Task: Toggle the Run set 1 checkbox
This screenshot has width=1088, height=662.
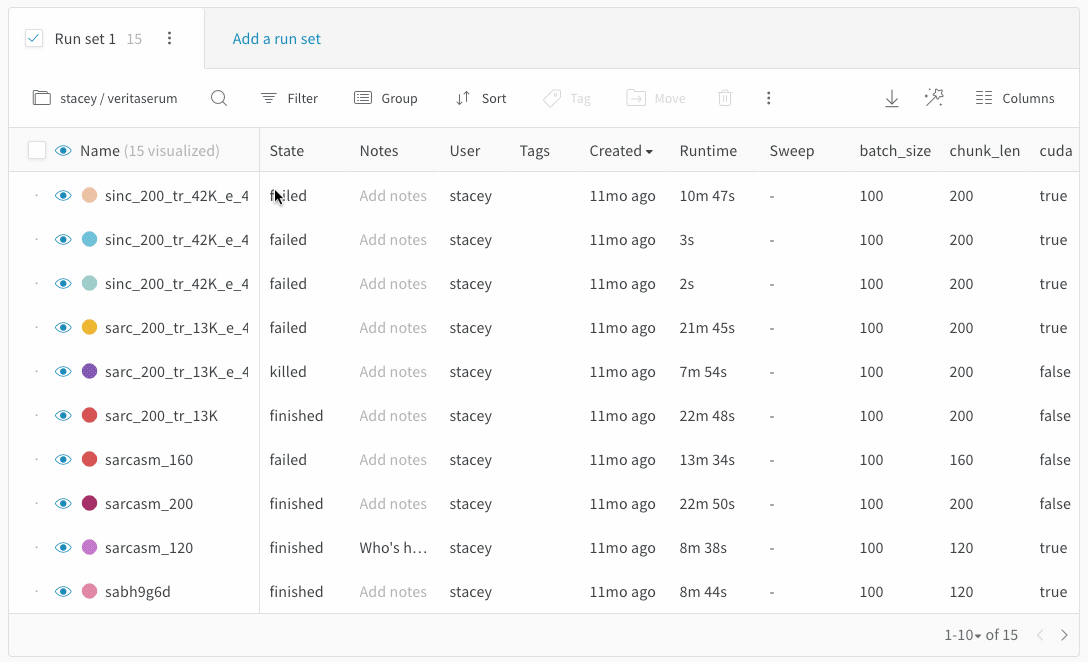Action: 34,39
